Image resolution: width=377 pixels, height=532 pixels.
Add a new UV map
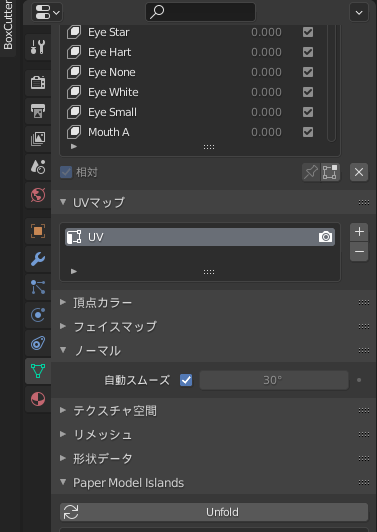(x=359, y=232)
